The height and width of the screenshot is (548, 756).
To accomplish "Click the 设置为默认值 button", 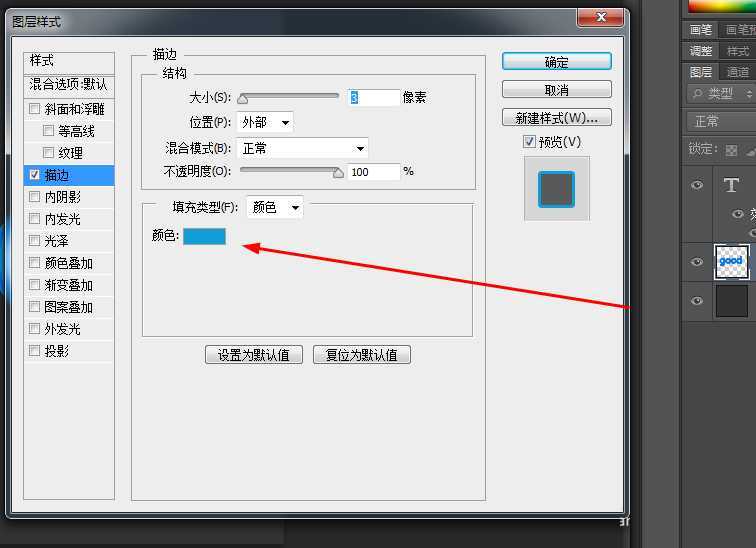I will pyautogui.click(x=254, y=355).
